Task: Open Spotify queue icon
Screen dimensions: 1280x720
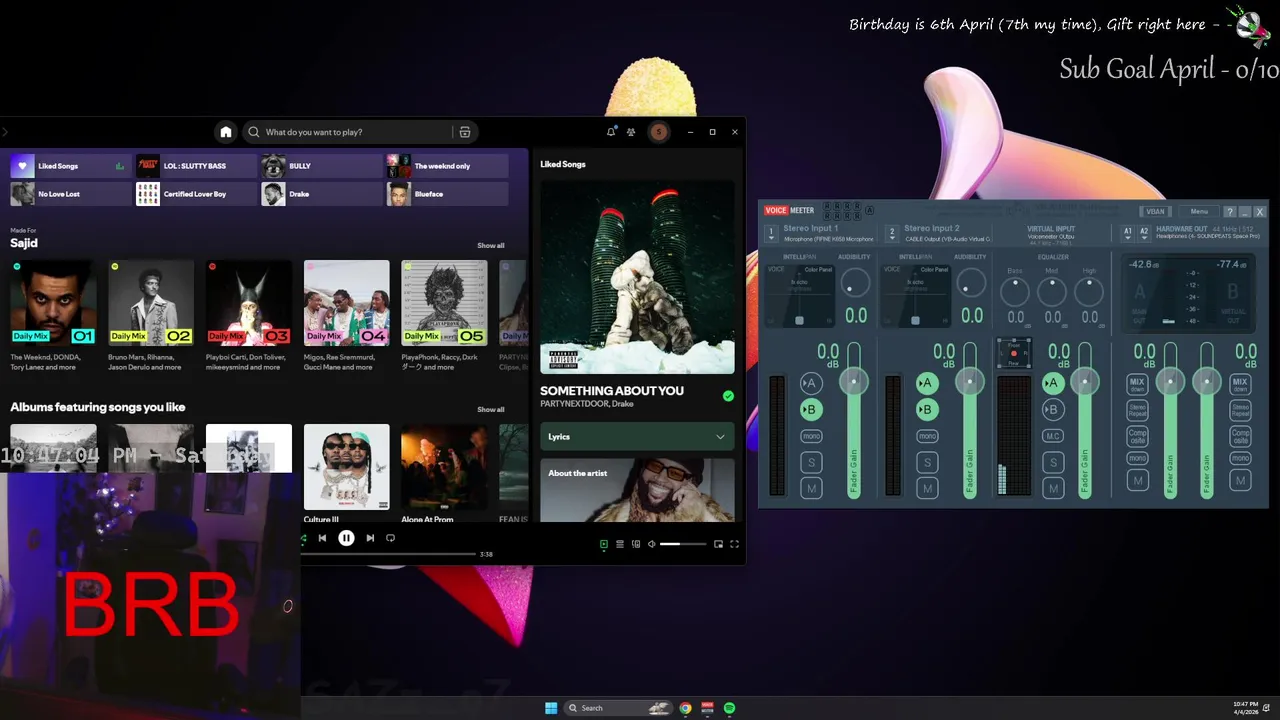Action: point(619,544)
